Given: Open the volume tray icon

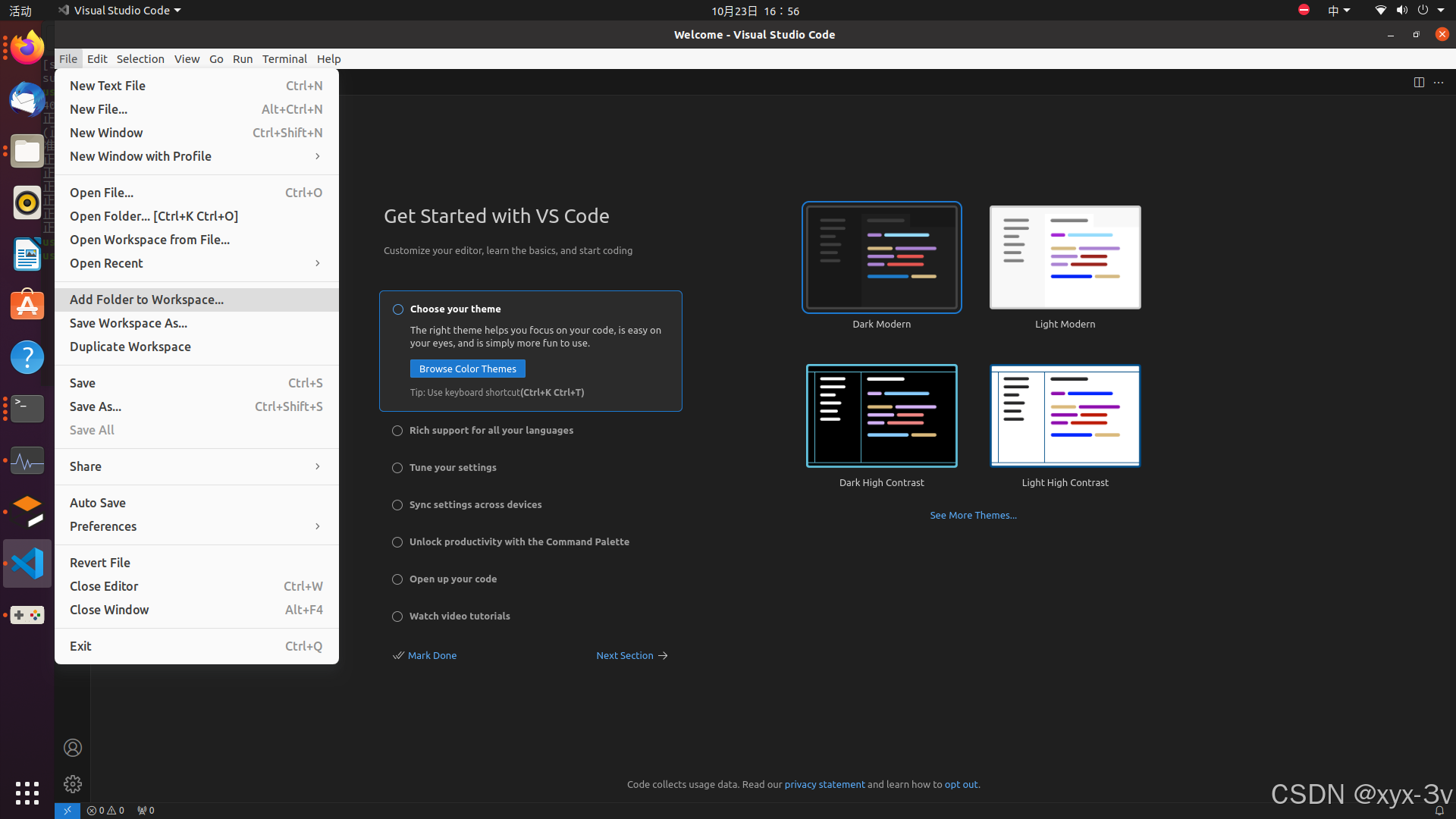Looking at the screenshot, I should tap(1401, 11).
